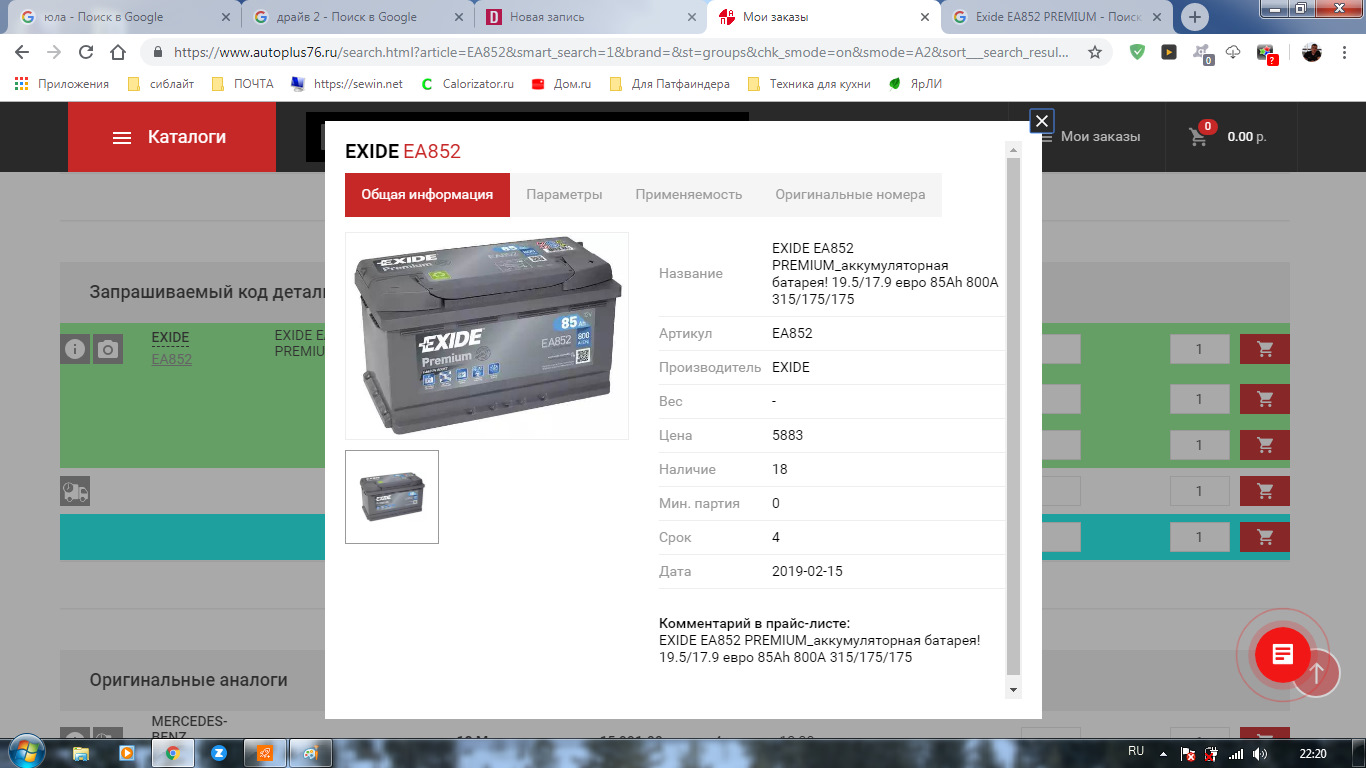Click the info icon beside EXIDE row
The width and height of the screenshot is (1366, 768).
[x=75, y=349]
